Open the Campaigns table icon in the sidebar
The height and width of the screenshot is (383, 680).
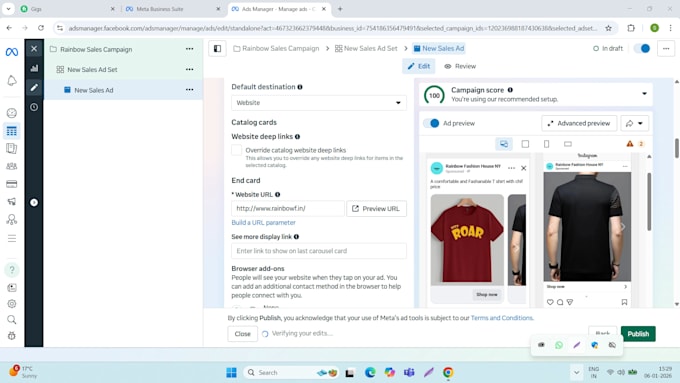pyautogui.click(x=12, y=131)
